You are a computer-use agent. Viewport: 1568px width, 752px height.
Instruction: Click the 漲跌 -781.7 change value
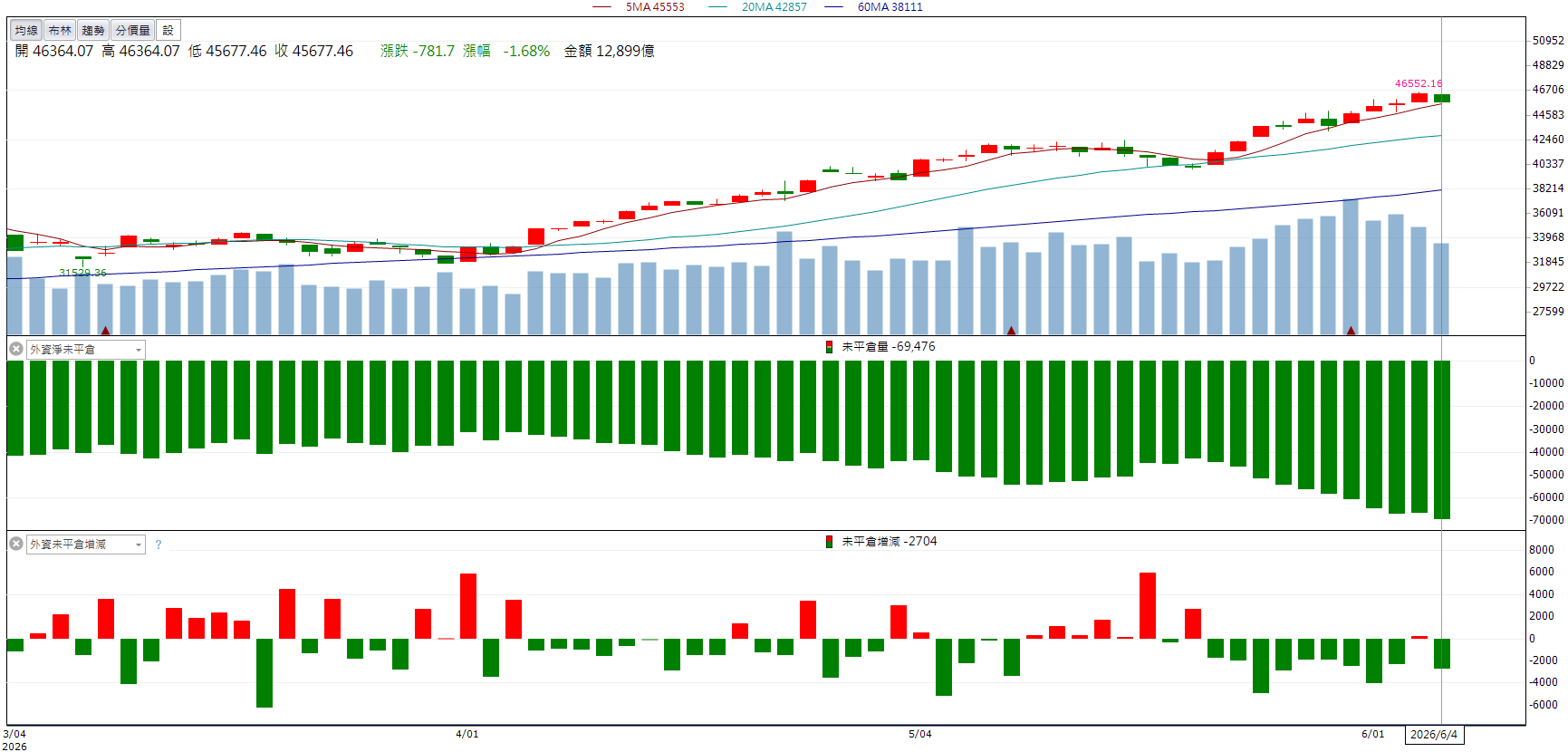tap(418, 52)
